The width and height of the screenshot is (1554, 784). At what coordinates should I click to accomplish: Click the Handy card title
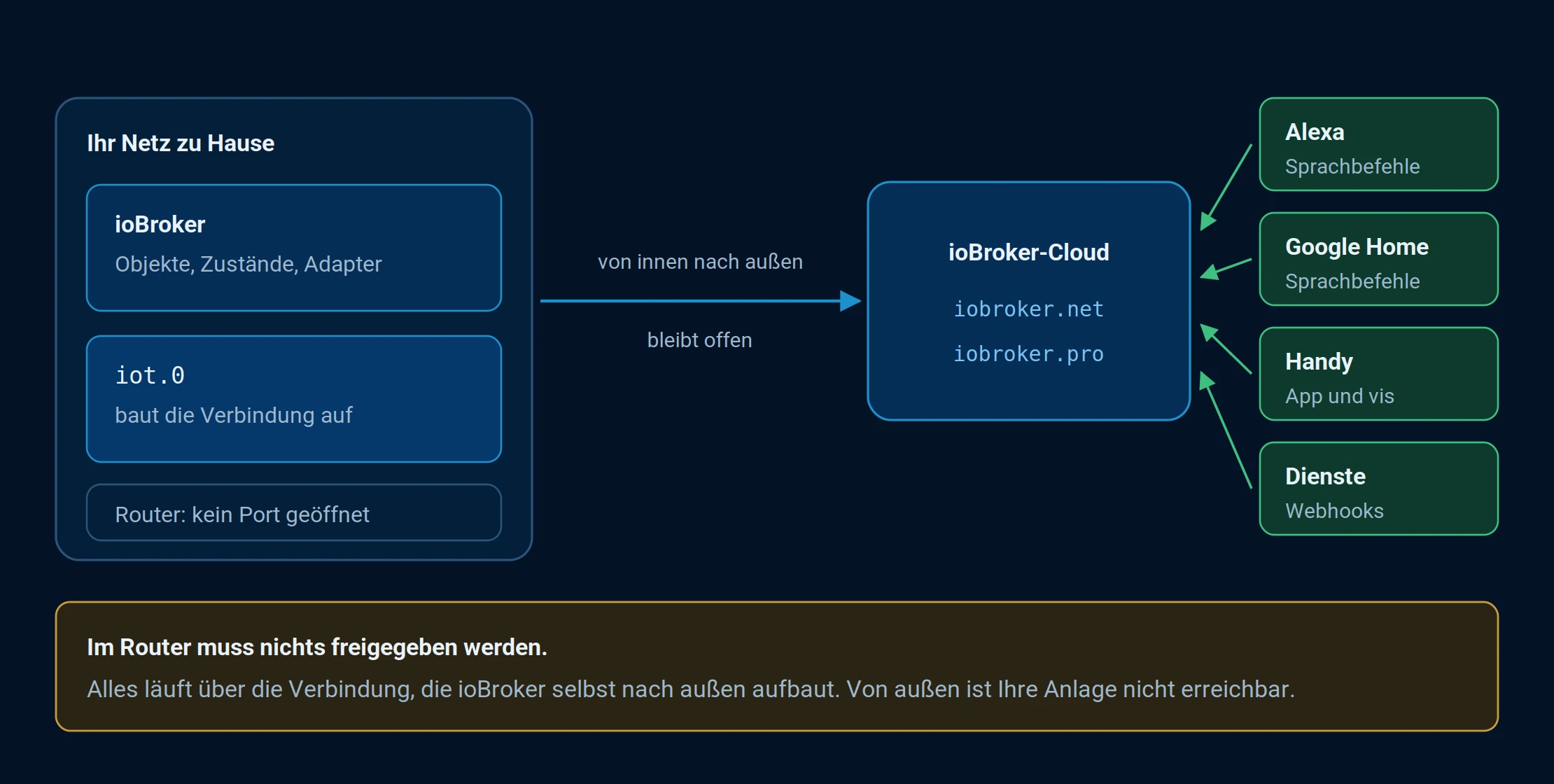[x=1319, y=362]
